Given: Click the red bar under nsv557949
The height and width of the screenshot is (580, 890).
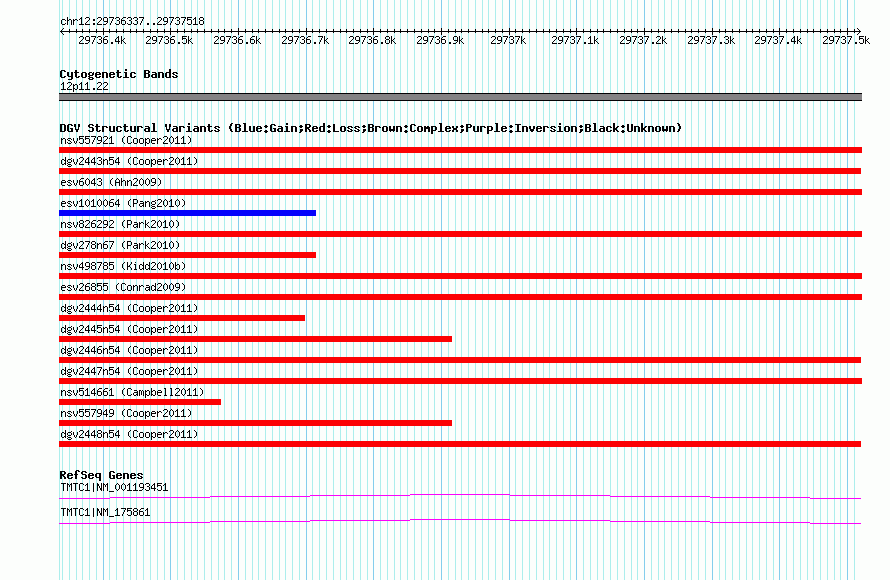Looking at the screenshot, I should pos(255,423).
